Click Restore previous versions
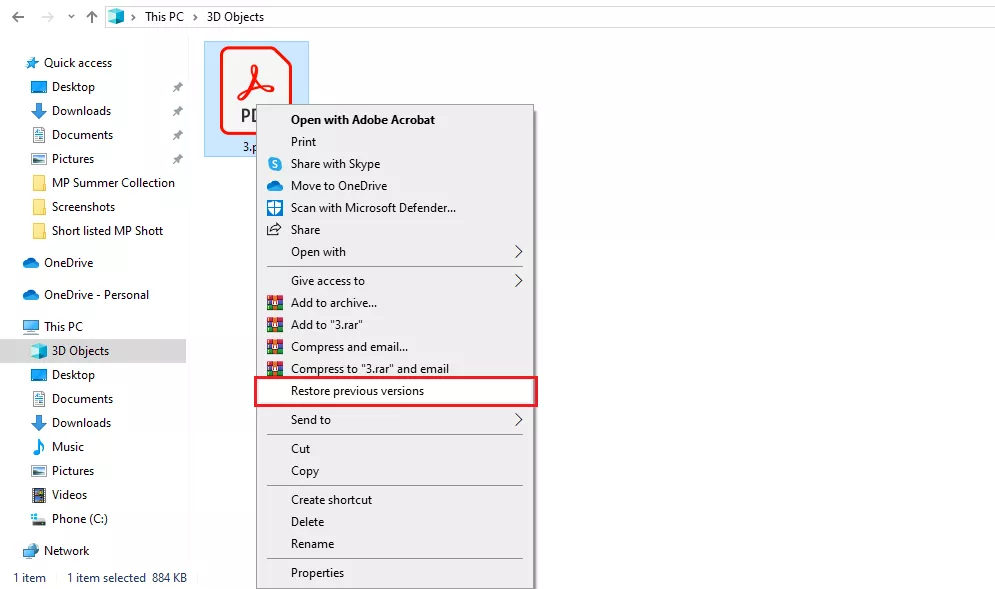The image size is (995, 589). click(x=356, y=390)
